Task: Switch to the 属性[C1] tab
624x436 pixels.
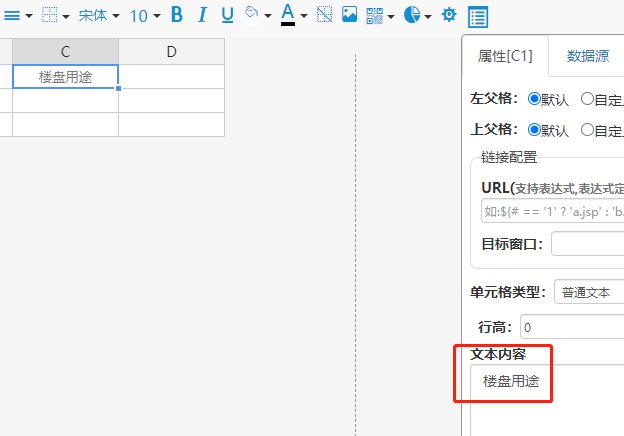Action: click(x=505, y=56)
